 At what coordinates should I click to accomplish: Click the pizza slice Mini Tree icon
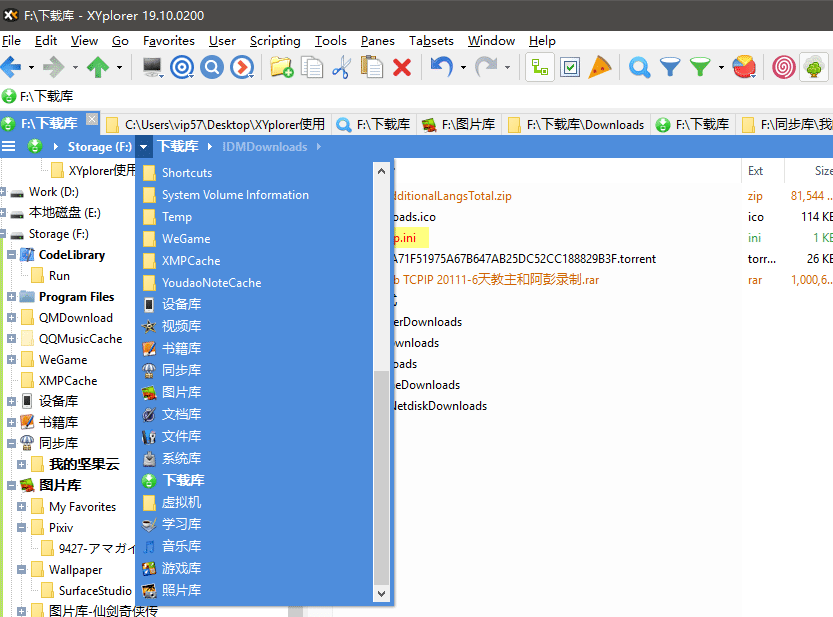coord(600,68)
